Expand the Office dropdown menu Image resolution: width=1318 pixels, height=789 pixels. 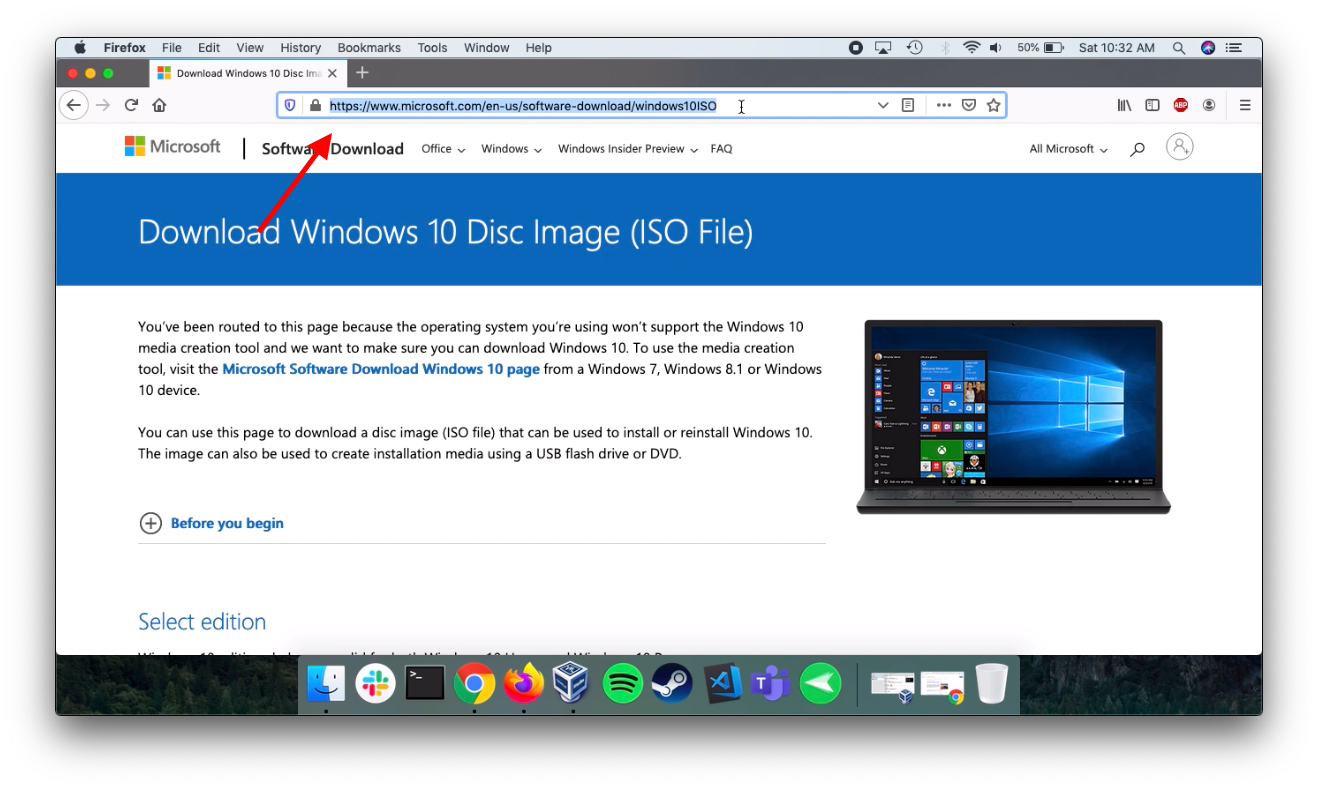pyautogui.click(x=443, y=149)
